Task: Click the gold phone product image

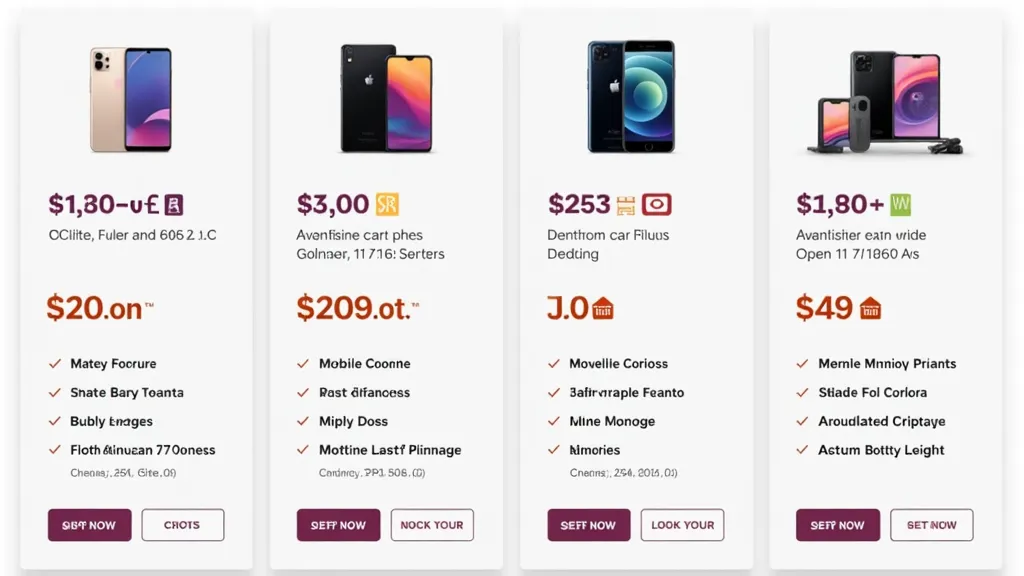Action: click(x=131, y=97)
